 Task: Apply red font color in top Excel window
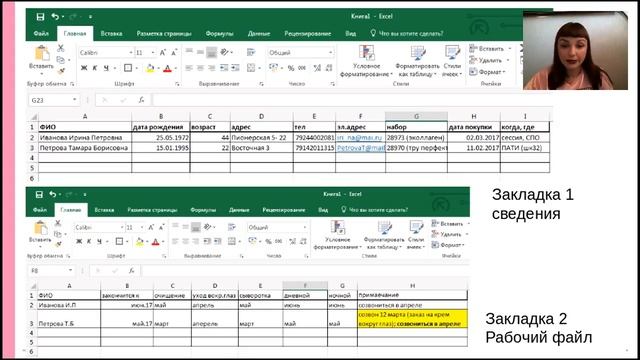tap(167, 68)
